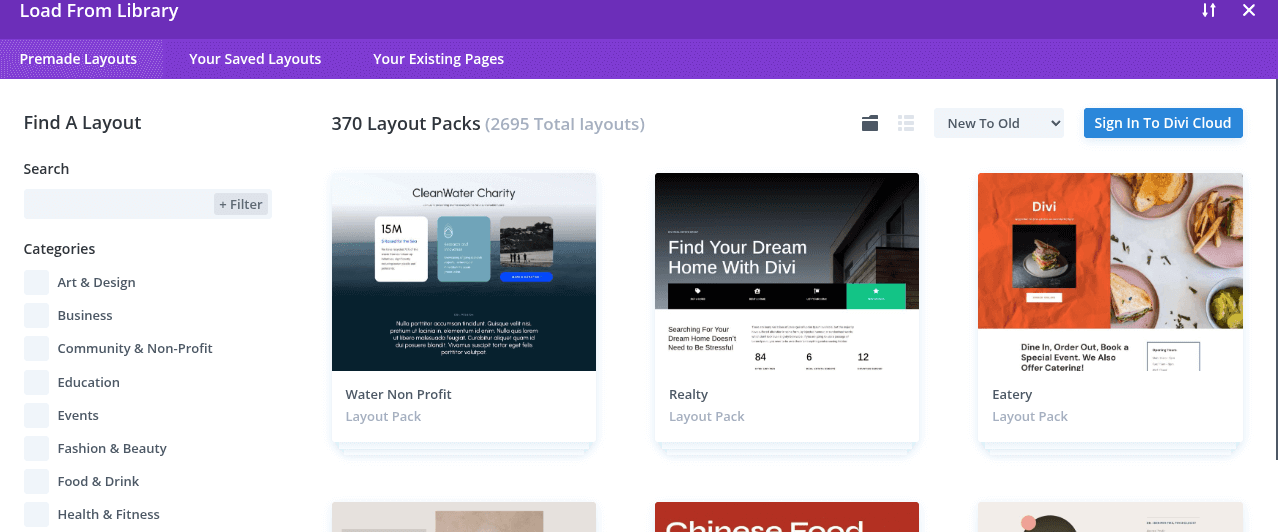Click the layout search input field
Viewport: 1278px width, 532px height.
click(118, 204)
